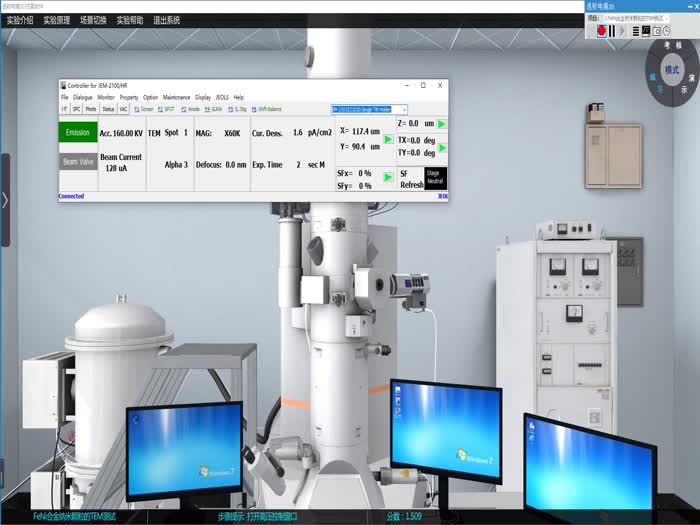Screen dimensions: 700x525
Task: Open the 实验原理 menu item
Action: (x=56, y=20)
